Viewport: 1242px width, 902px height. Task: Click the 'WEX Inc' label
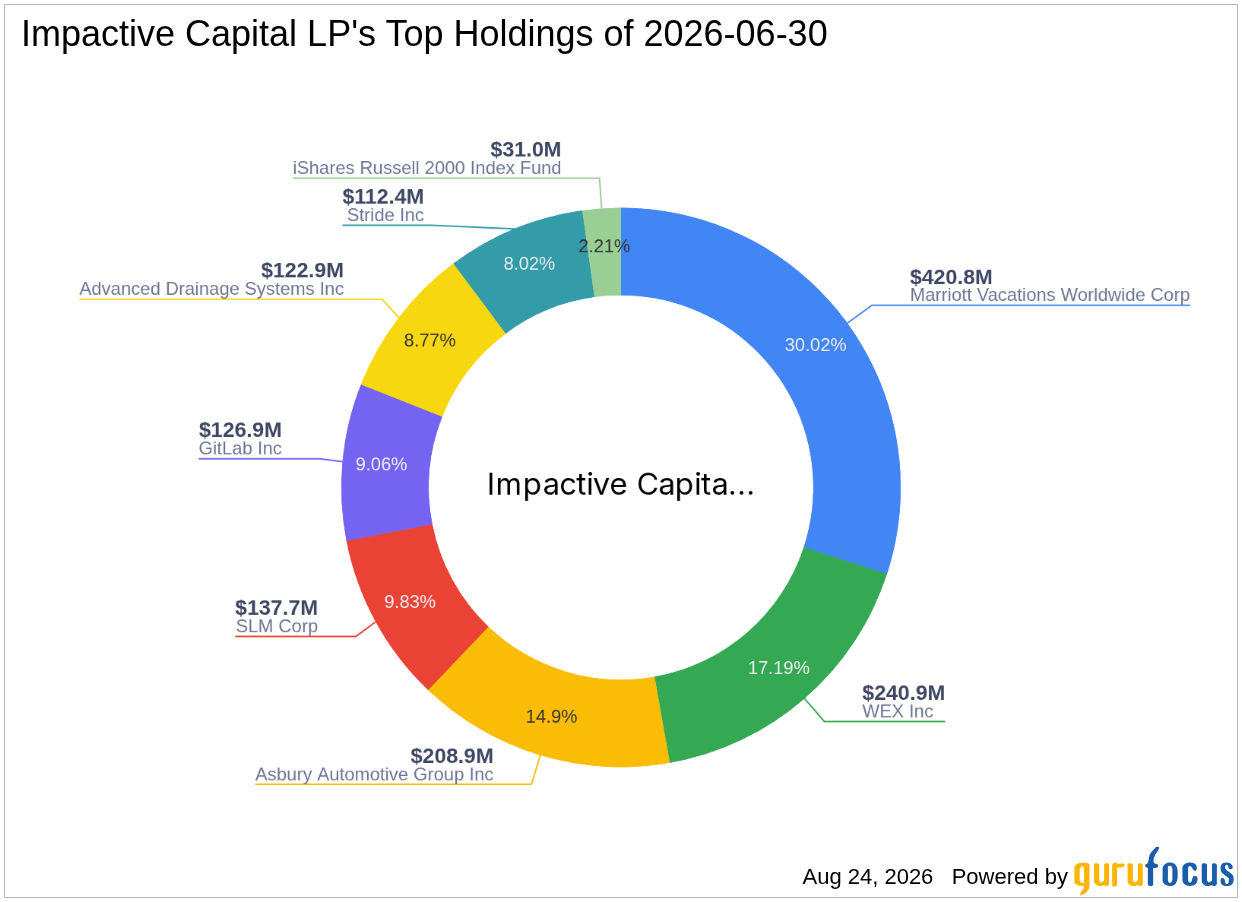pyautogui.click(x=898, y=711)
